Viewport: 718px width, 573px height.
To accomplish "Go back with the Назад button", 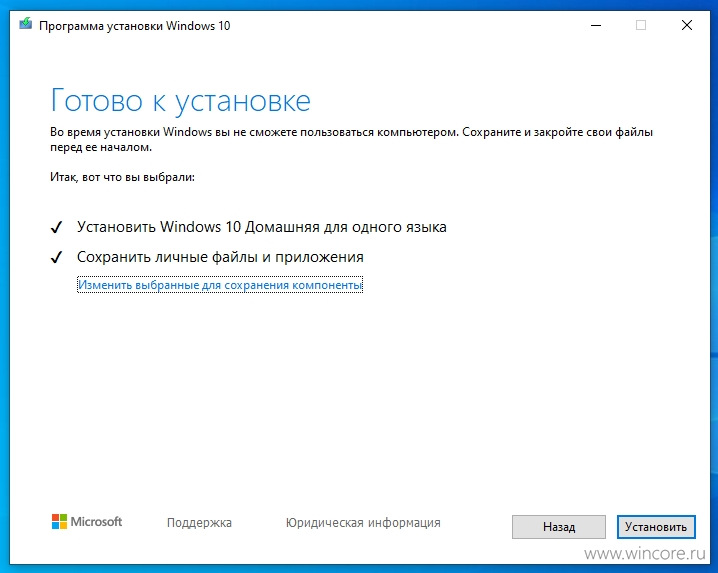I will click(x=559, y=527).
